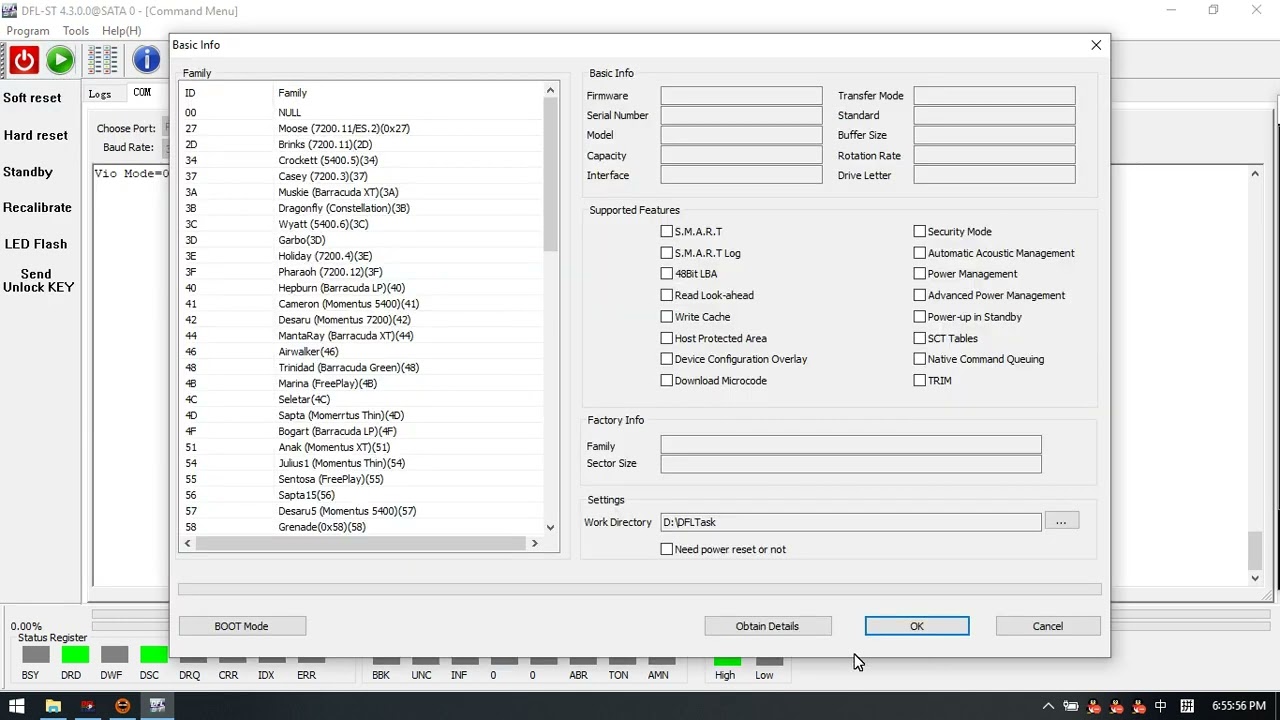The height and width of the screenshot is (720, 1280).
Task: Click Send Unlock KEY command
Action: pos(38,280)
